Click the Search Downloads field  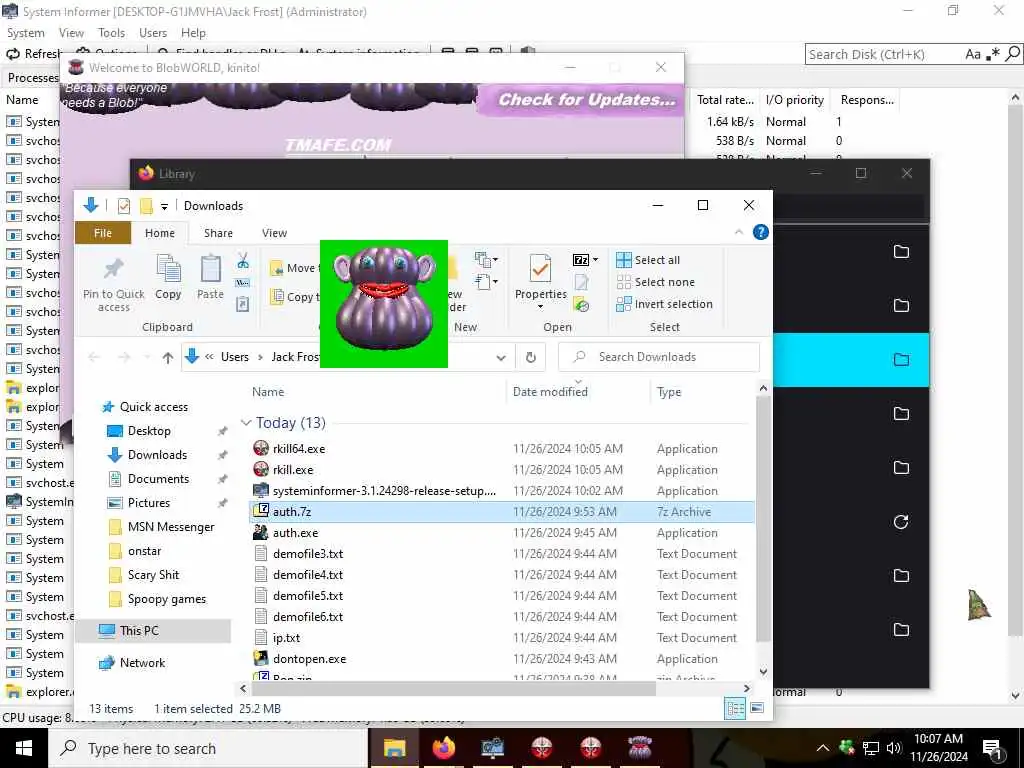pyautogui.click(x=658, y=357)
